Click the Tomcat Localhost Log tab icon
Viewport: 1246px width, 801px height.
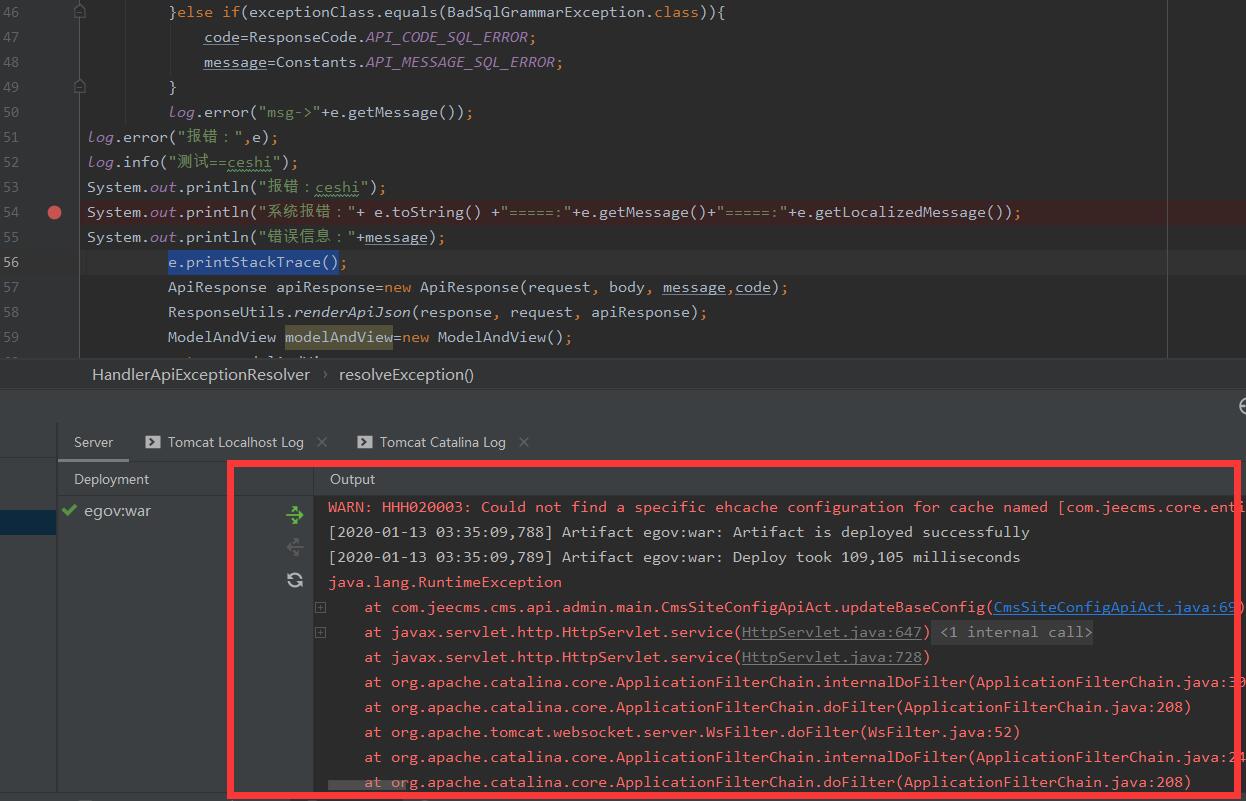(153, 442)
